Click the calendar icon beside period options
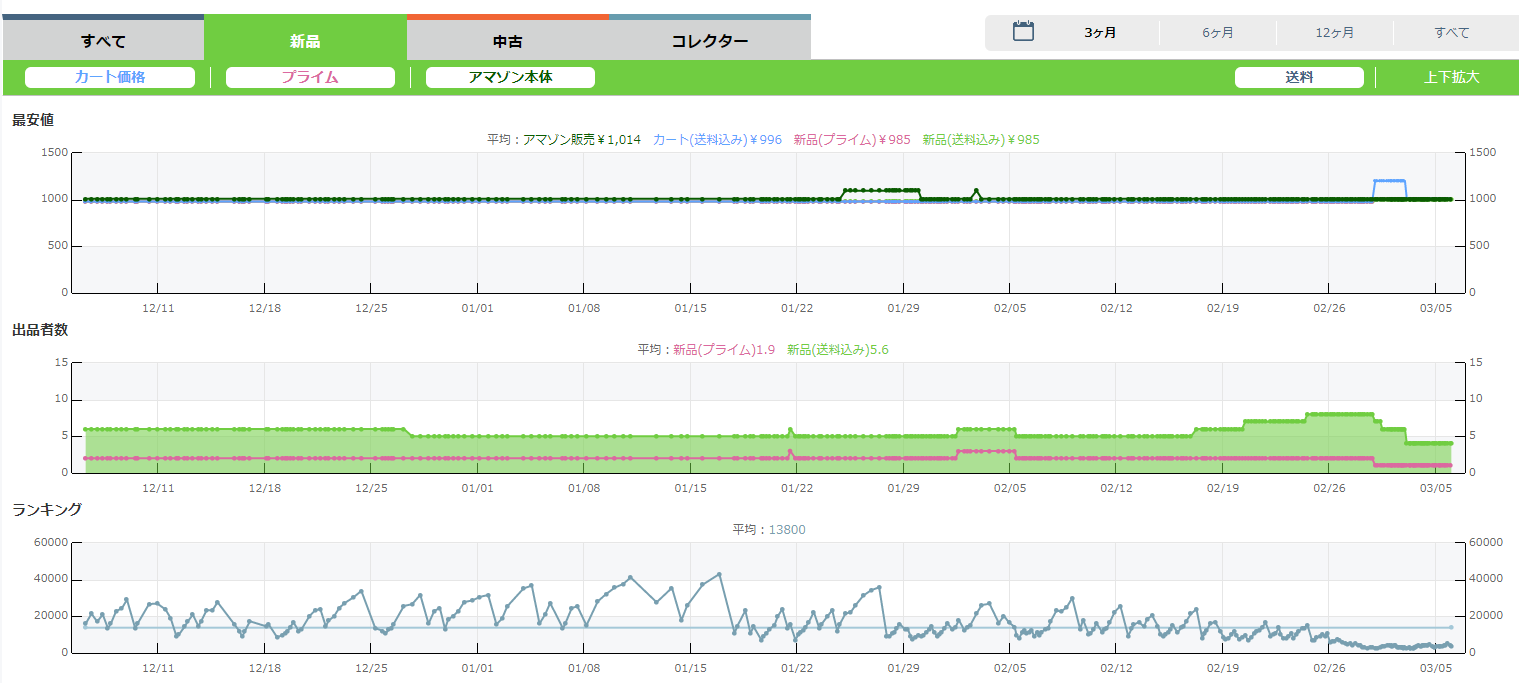 [x=1022, y=32]
